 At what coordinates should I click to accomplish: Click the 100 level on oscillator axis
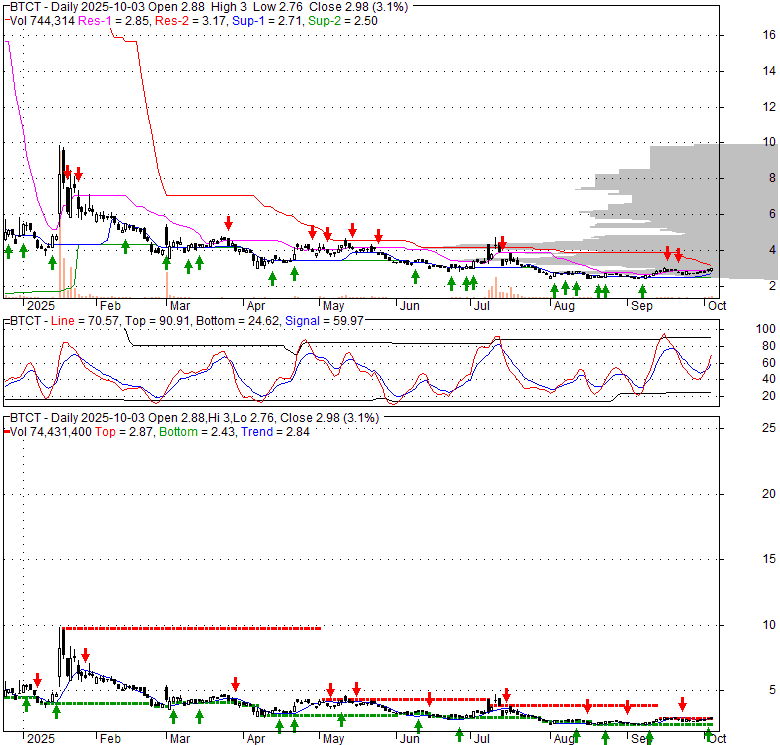click(766, 329)
